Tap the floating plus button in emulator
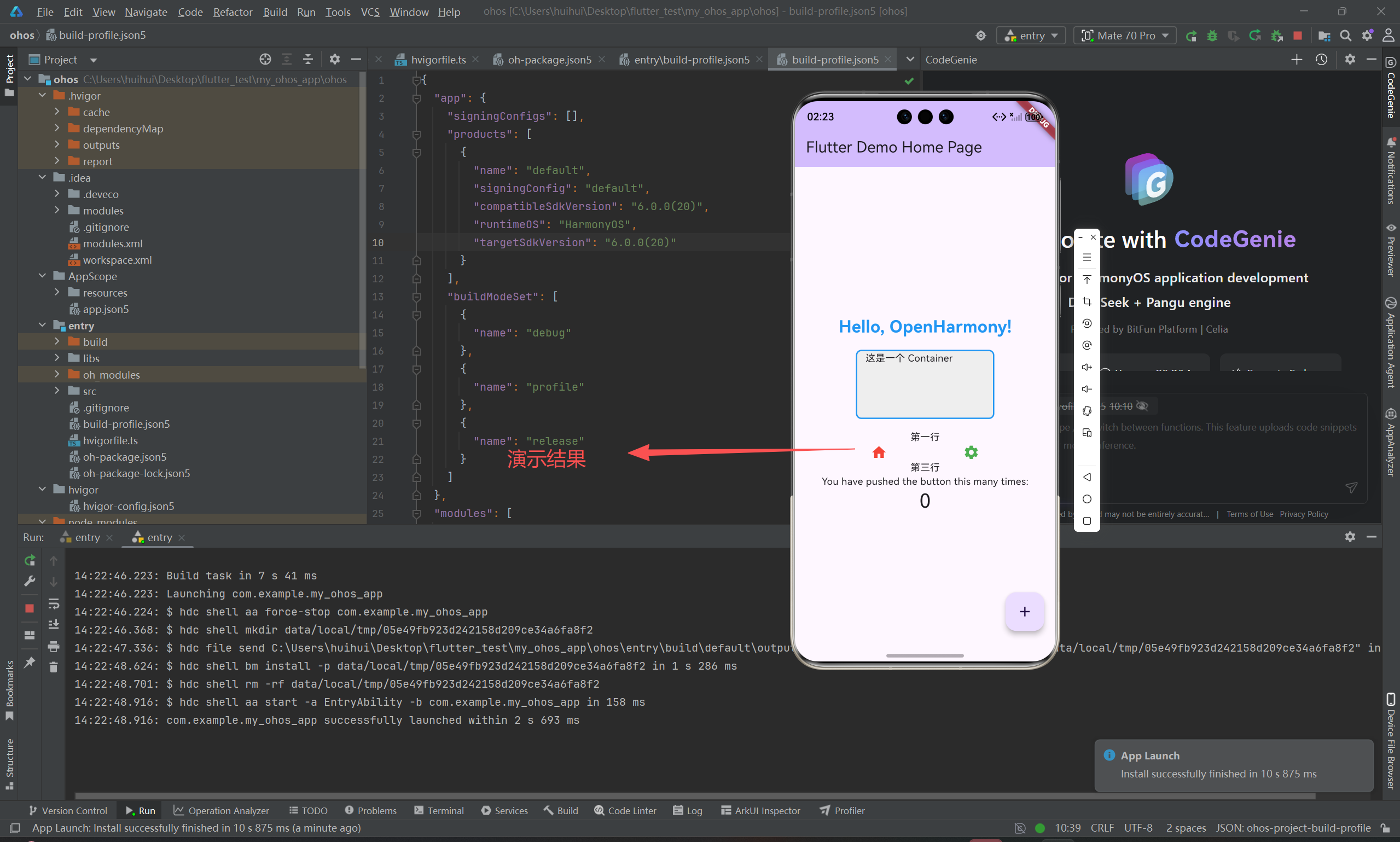Screen dimensions: 1400x842 (1024, 612)
